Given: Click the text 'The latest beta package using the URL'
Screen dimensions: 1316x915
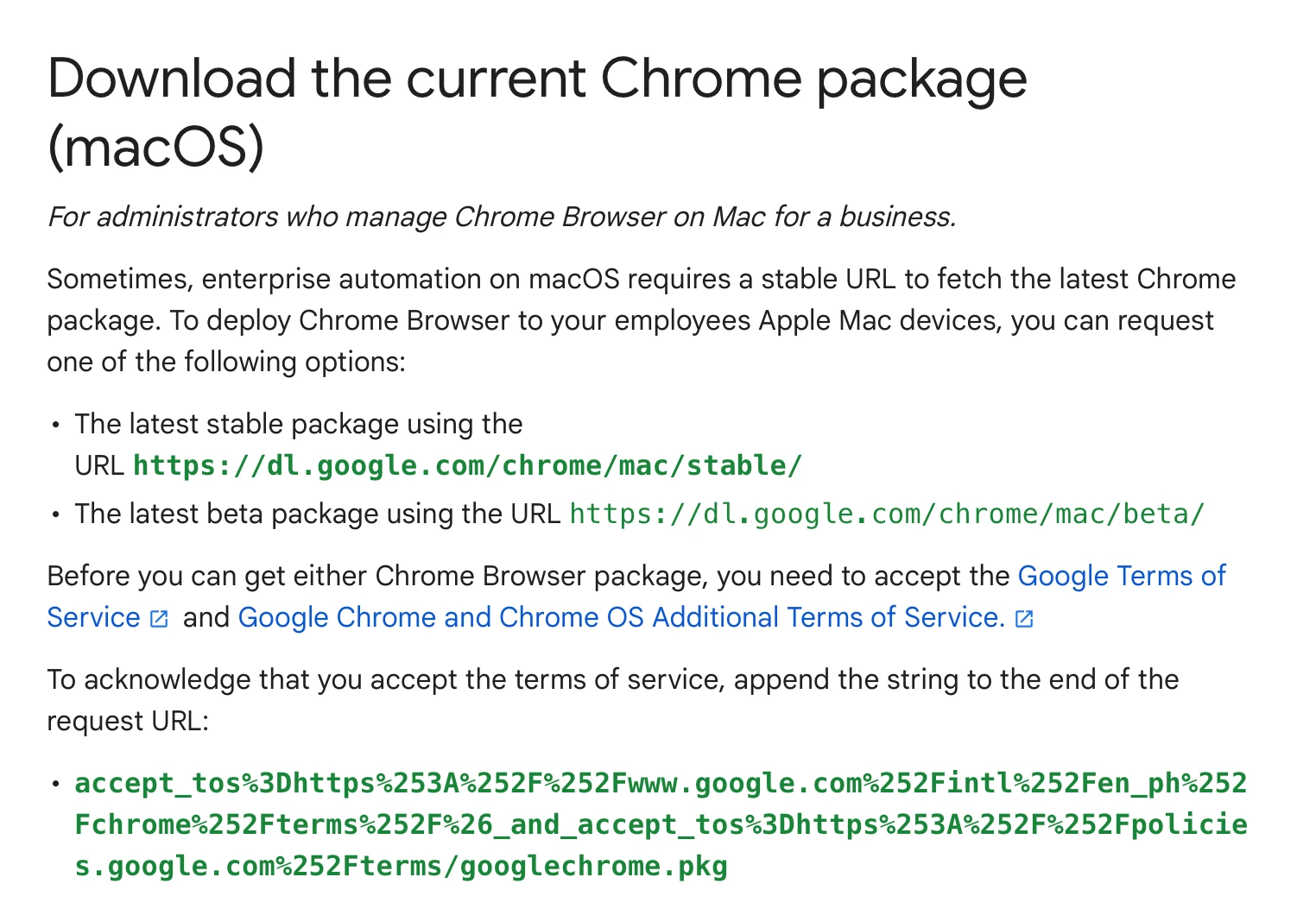Looking at the screenshot, I should [318, 514].
